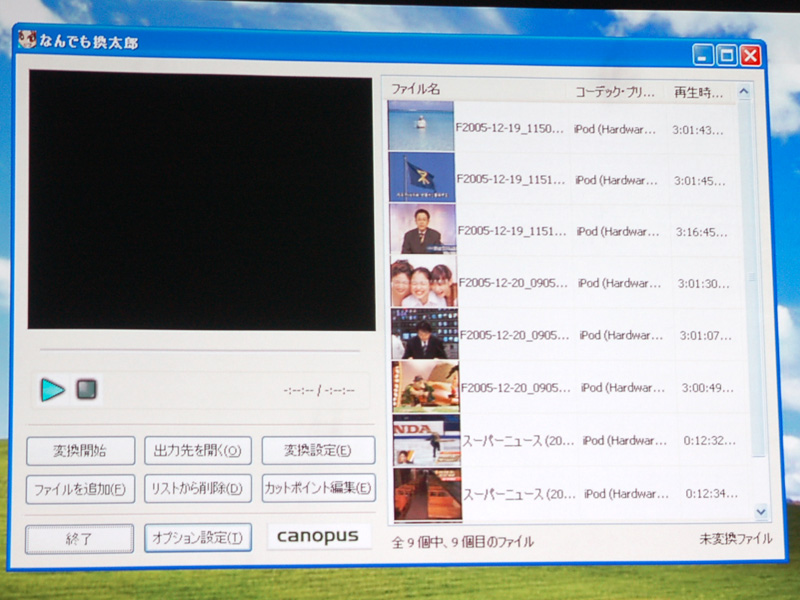The height and width of the screenshot is (600, 800).
Task: Click the file list scroll down arrow
Action: (x=761, y=511)
